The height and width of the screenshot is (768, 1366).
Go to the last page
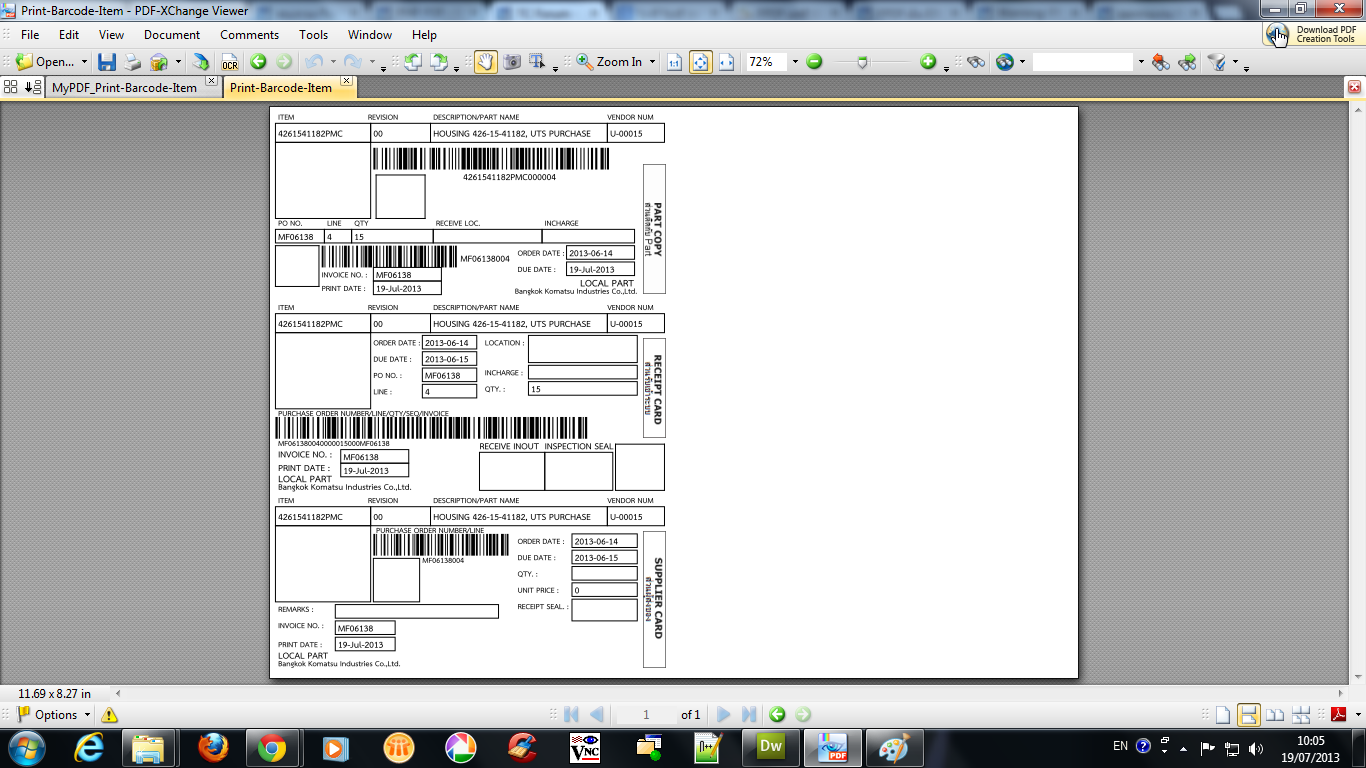coord(749,715)
